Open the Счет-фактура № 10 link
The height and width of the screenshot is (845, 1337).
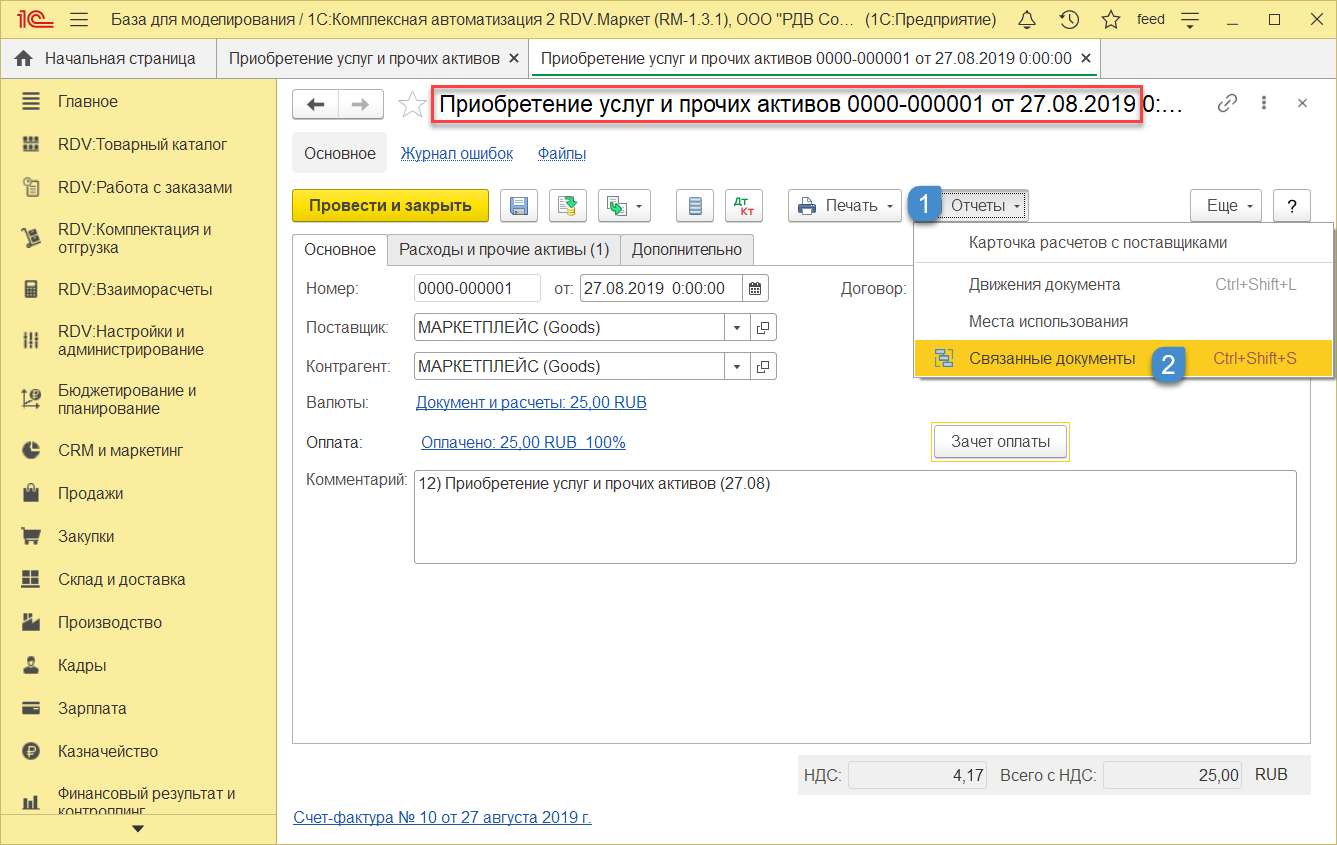(x=442, y=818)
